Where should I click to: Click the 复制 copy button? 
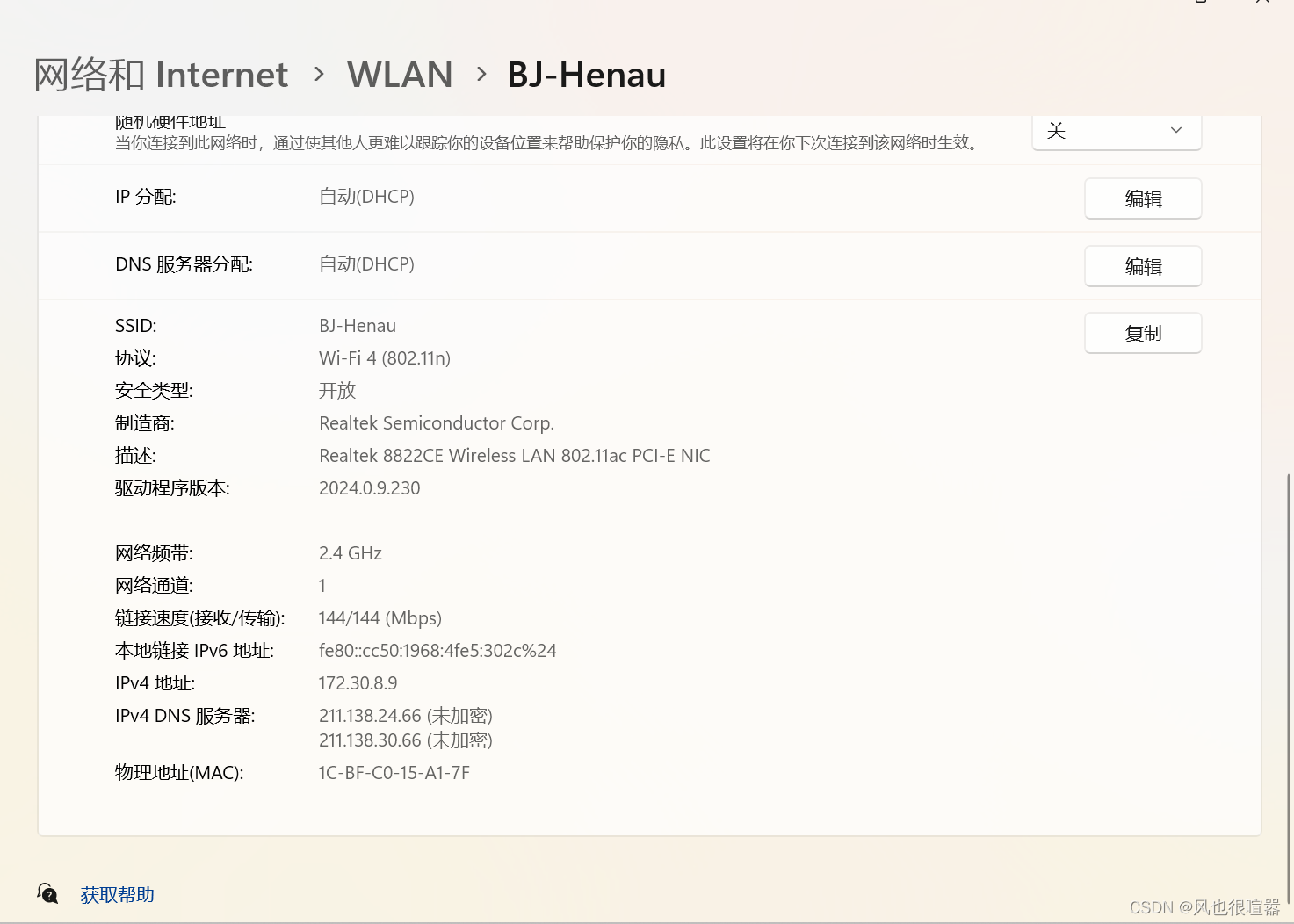point(1143,333)
